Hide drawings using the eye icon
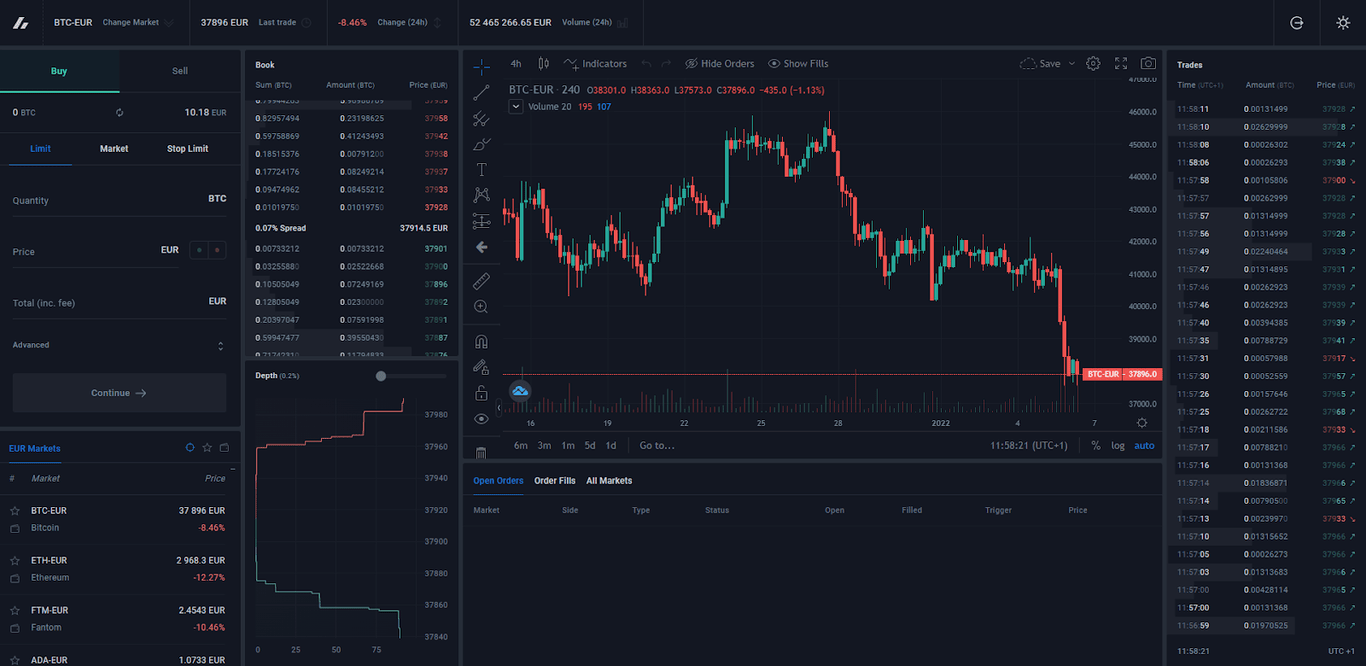This screenshot has width=1366, height=666. tap(481, 419)
